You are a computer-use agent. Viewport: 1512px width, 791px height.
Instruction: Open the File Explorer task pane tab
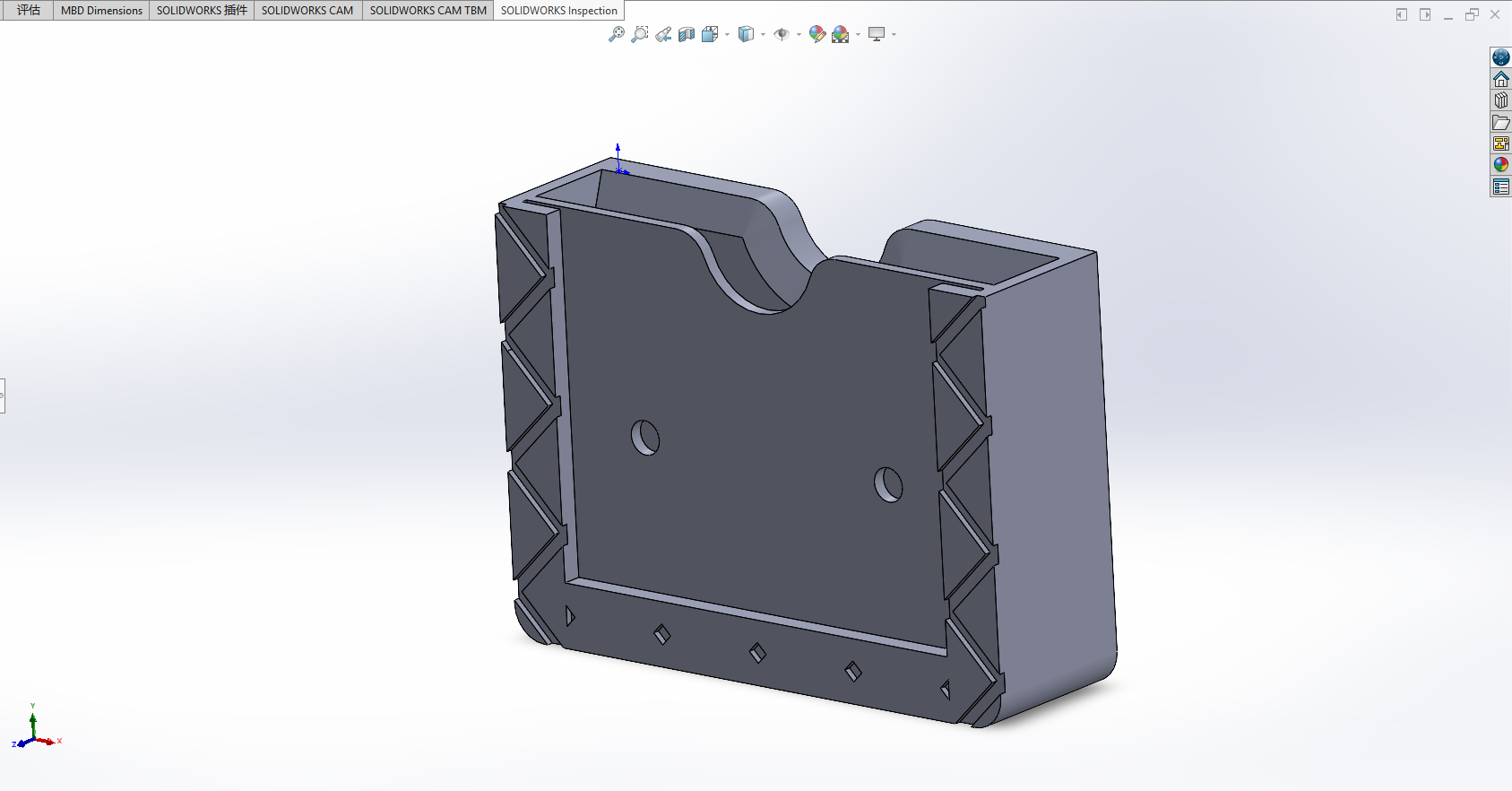(x=1500, y=122)
